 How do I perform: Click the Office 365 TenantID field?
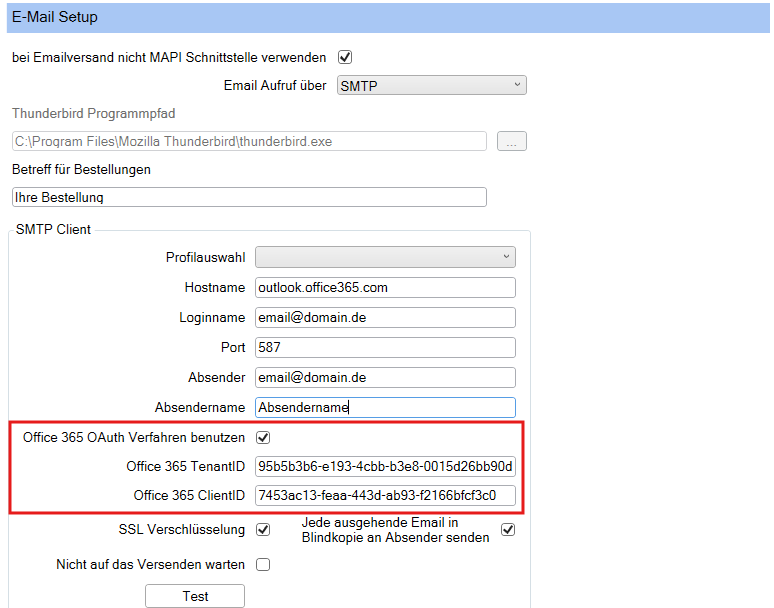coord(385,466)
